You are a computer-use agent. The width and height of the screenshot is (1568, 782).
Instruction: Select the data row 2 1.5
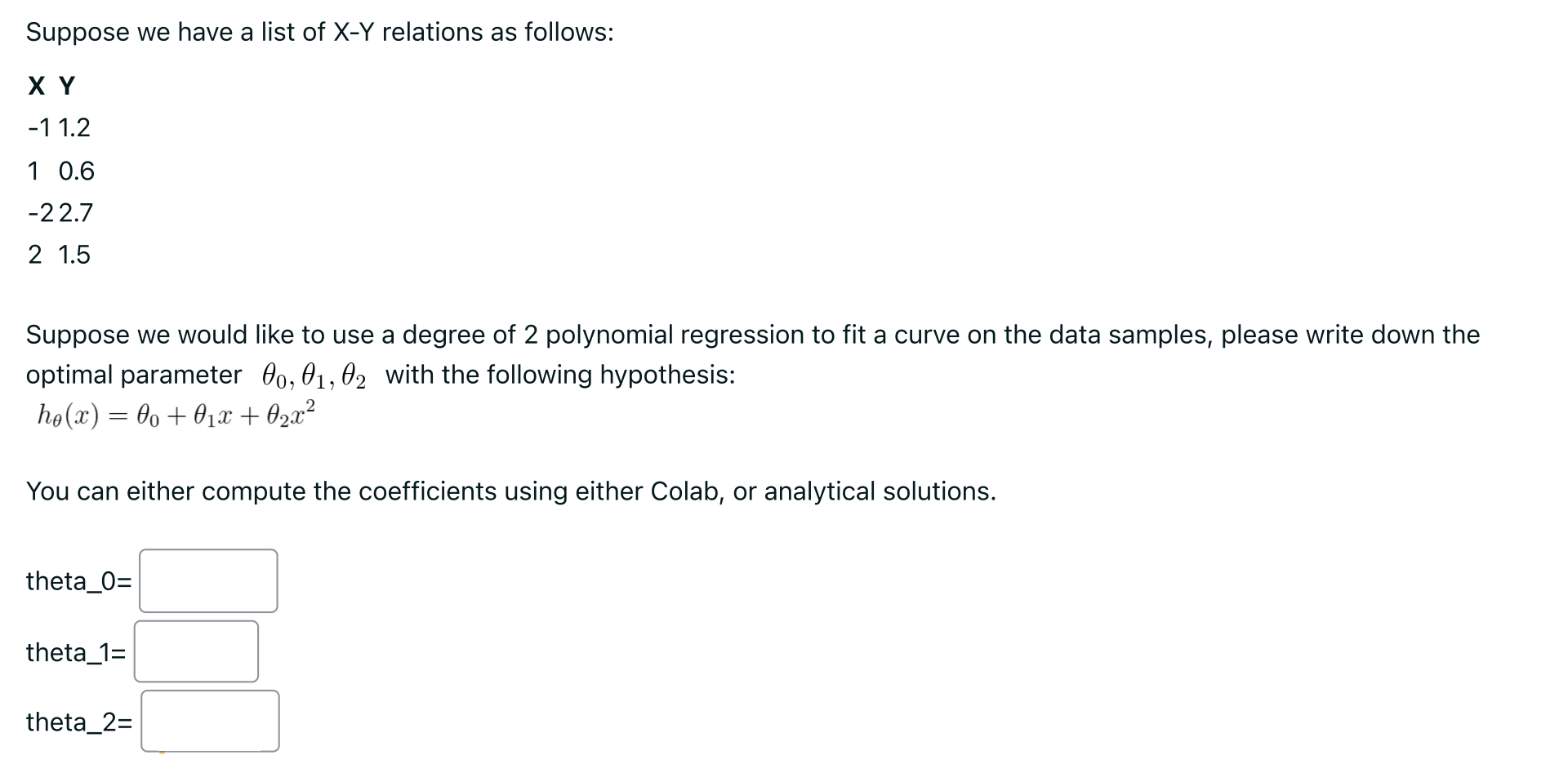coord(60,255)
